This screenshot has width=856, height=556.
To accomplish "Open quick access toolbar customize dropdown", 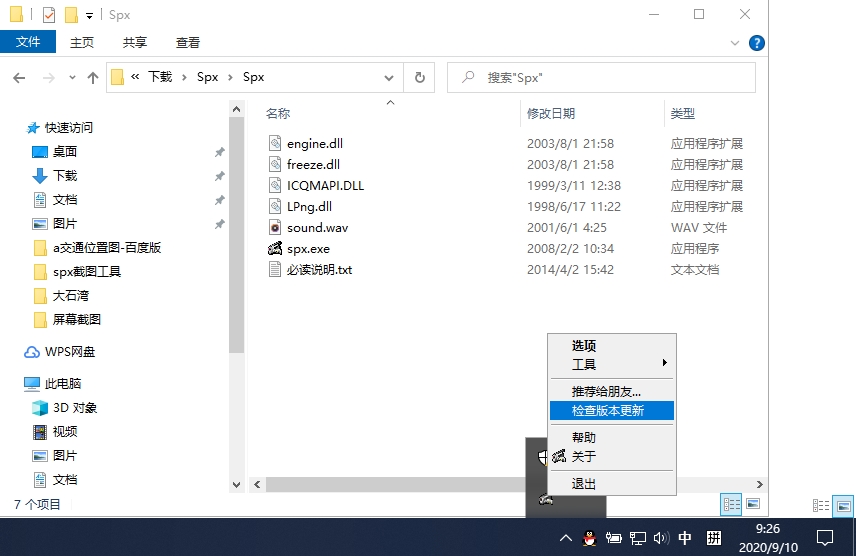I will [89, 15].
